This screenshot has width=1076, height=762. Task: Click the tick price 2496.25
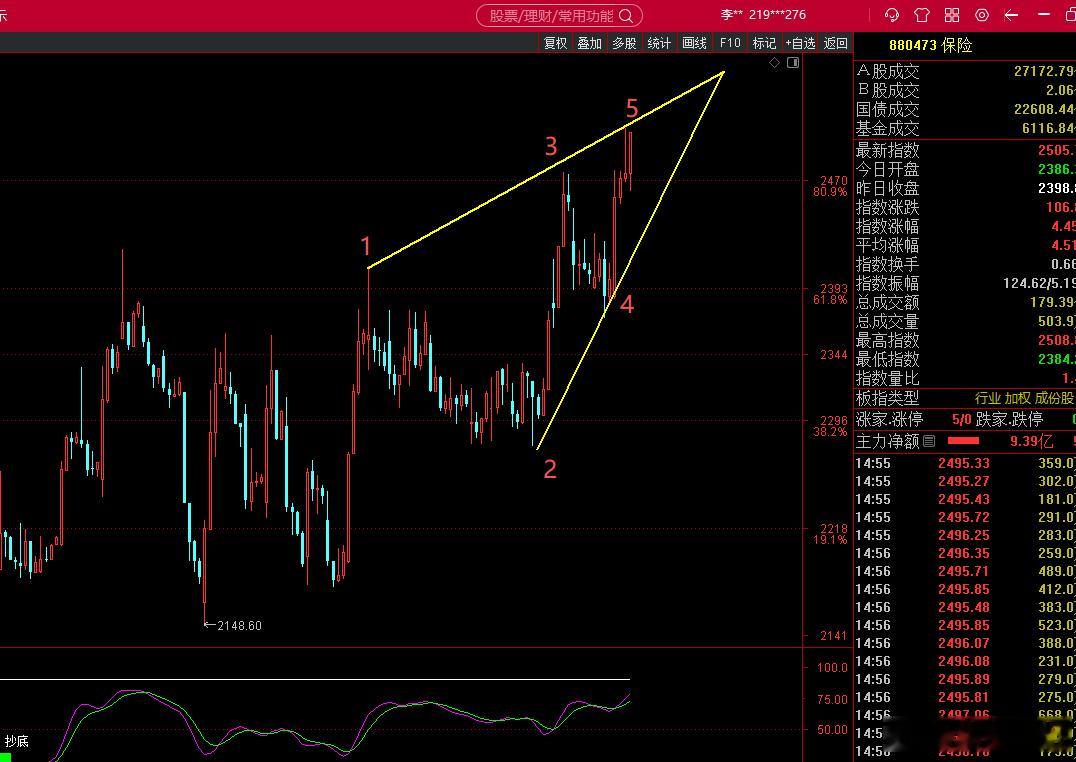(964, 535)
